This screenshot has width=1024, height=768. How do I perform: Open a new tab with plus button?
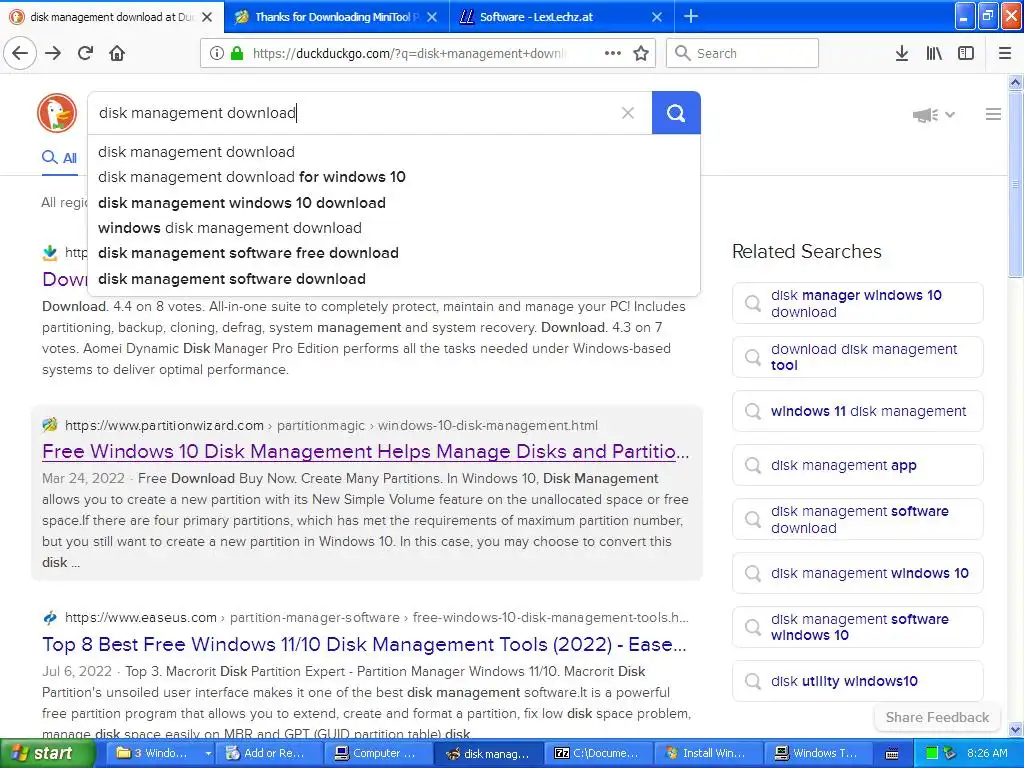point(690,17)
